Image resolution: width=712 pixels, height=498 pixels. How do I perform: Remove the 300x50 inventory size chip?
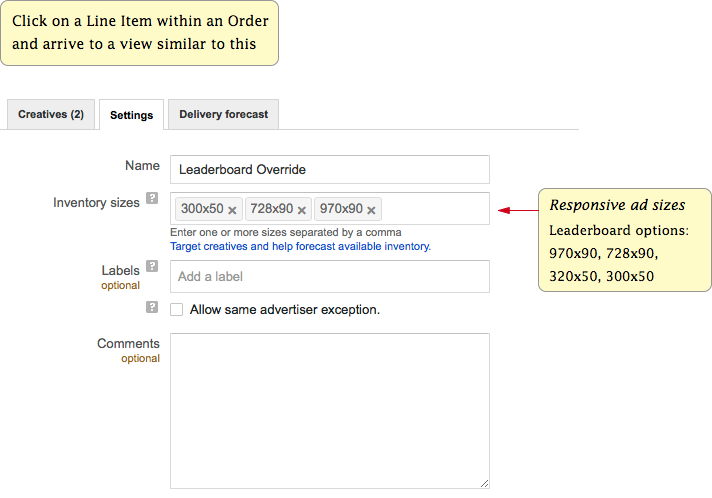pyautogui.click(x=232, y=210)
